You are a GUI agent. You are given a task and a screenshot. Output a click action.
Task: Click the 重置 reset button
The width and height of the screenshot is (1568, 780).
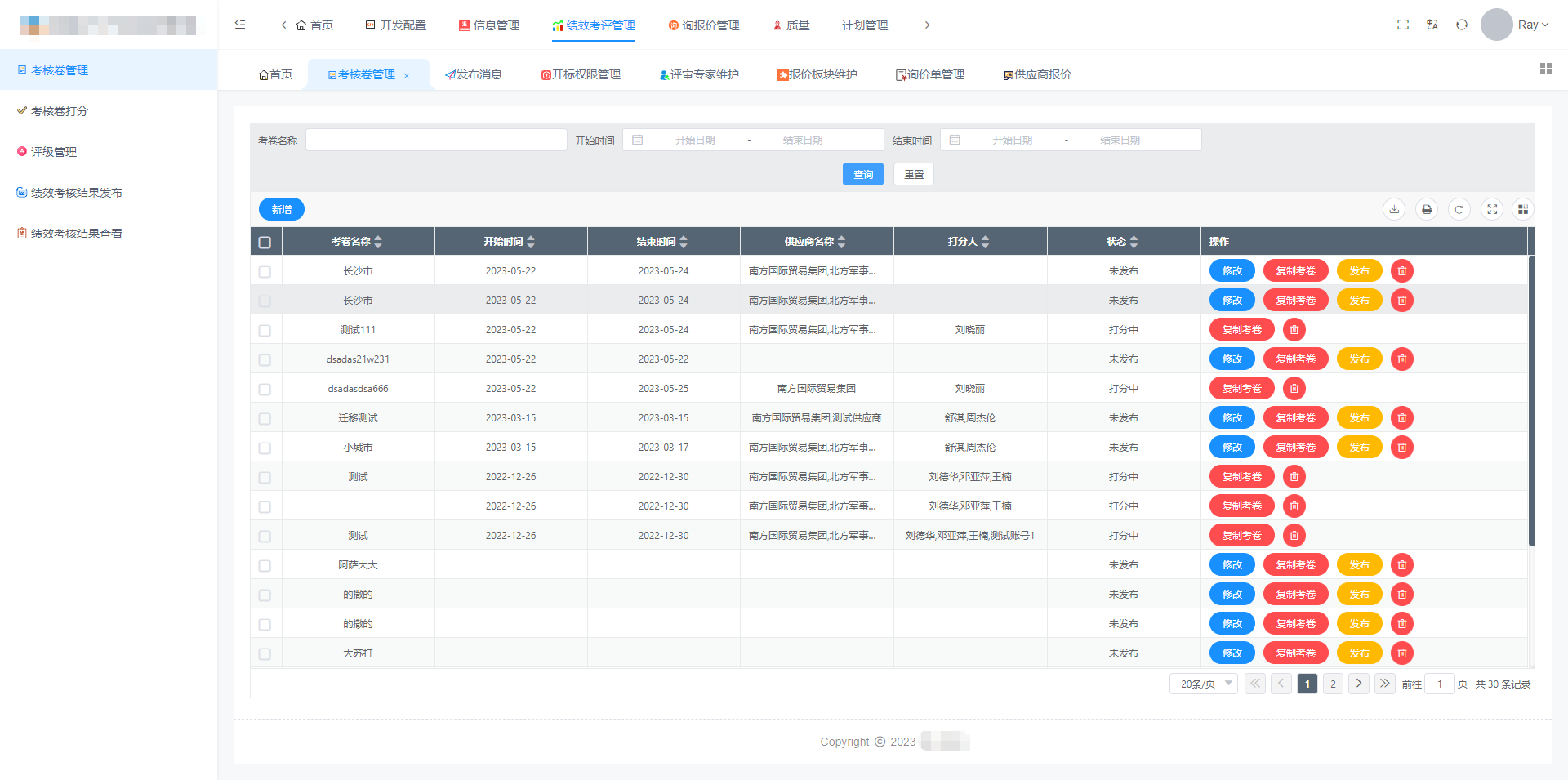(x=914, y=174)
